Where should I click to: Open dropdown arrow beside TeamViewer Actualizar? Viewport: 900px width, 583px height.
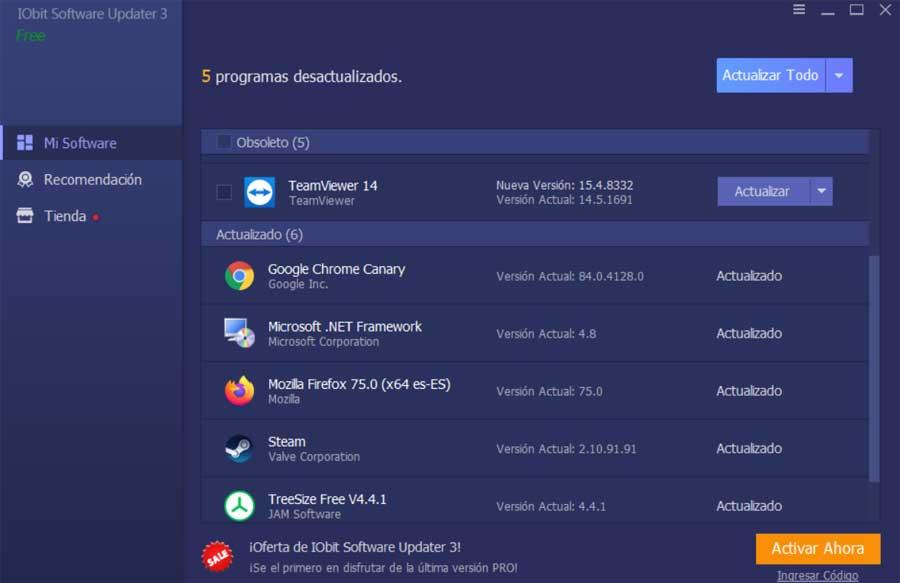pos(821,191)
